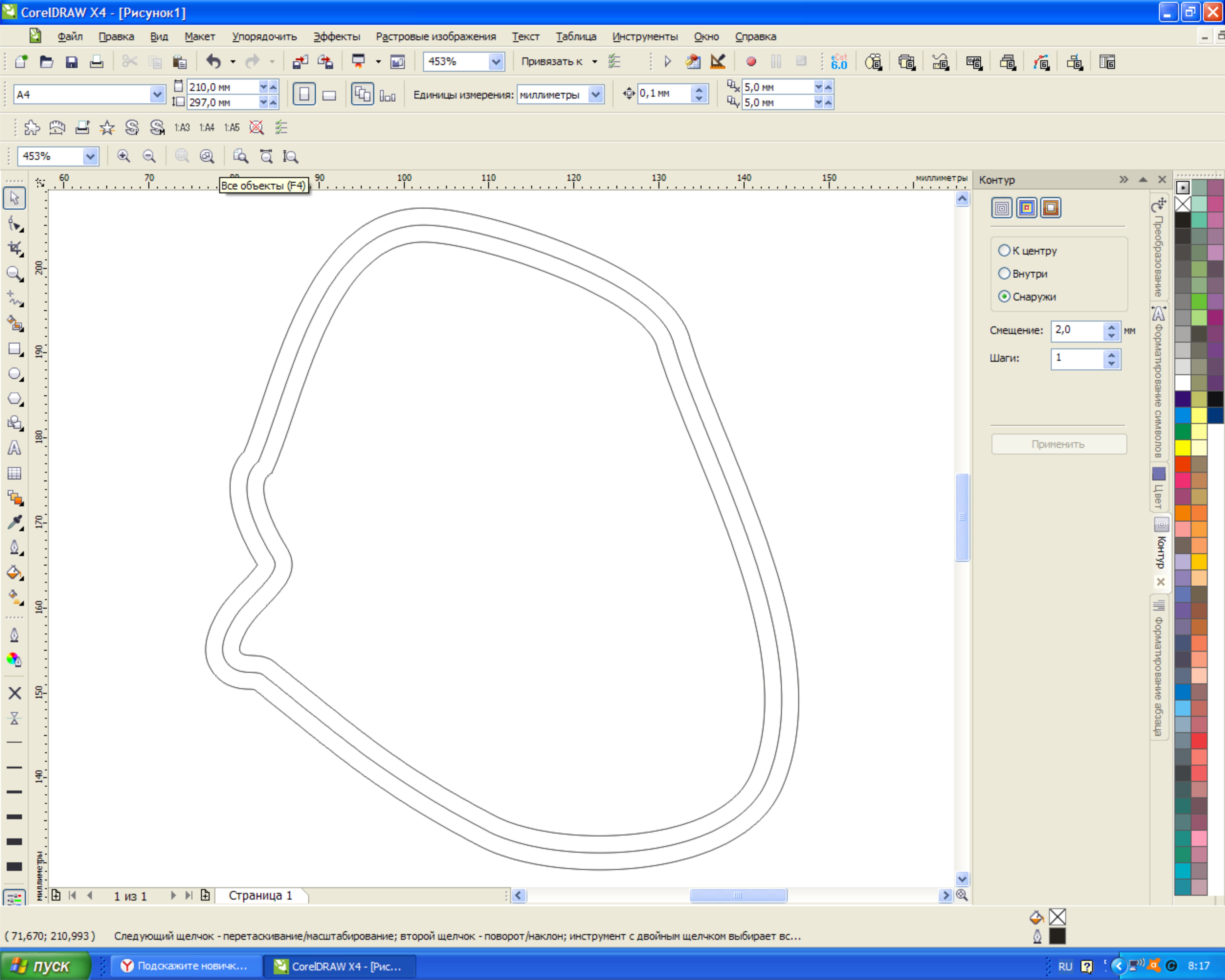The width and height of the screenshot is (1225, 980).
Task: Toggle the contour steps tab icon
Action: [1002, 208]
